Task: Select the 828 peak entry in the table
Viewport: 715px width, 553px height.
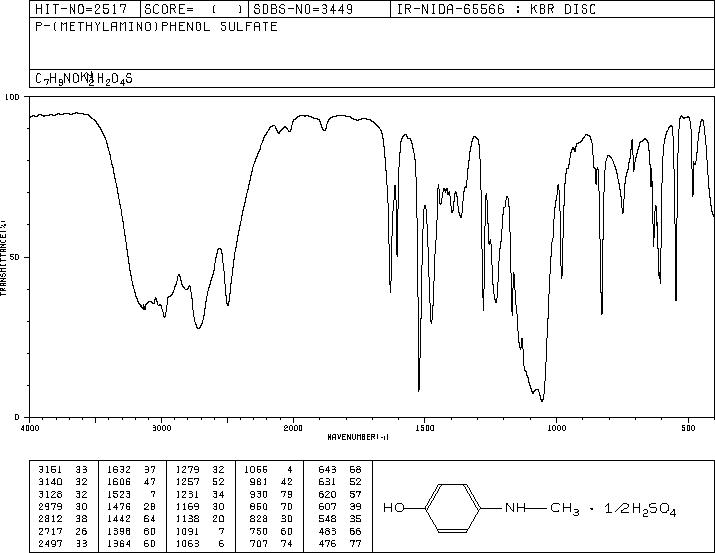Action: pyautogui.click(x=273, y=519)
